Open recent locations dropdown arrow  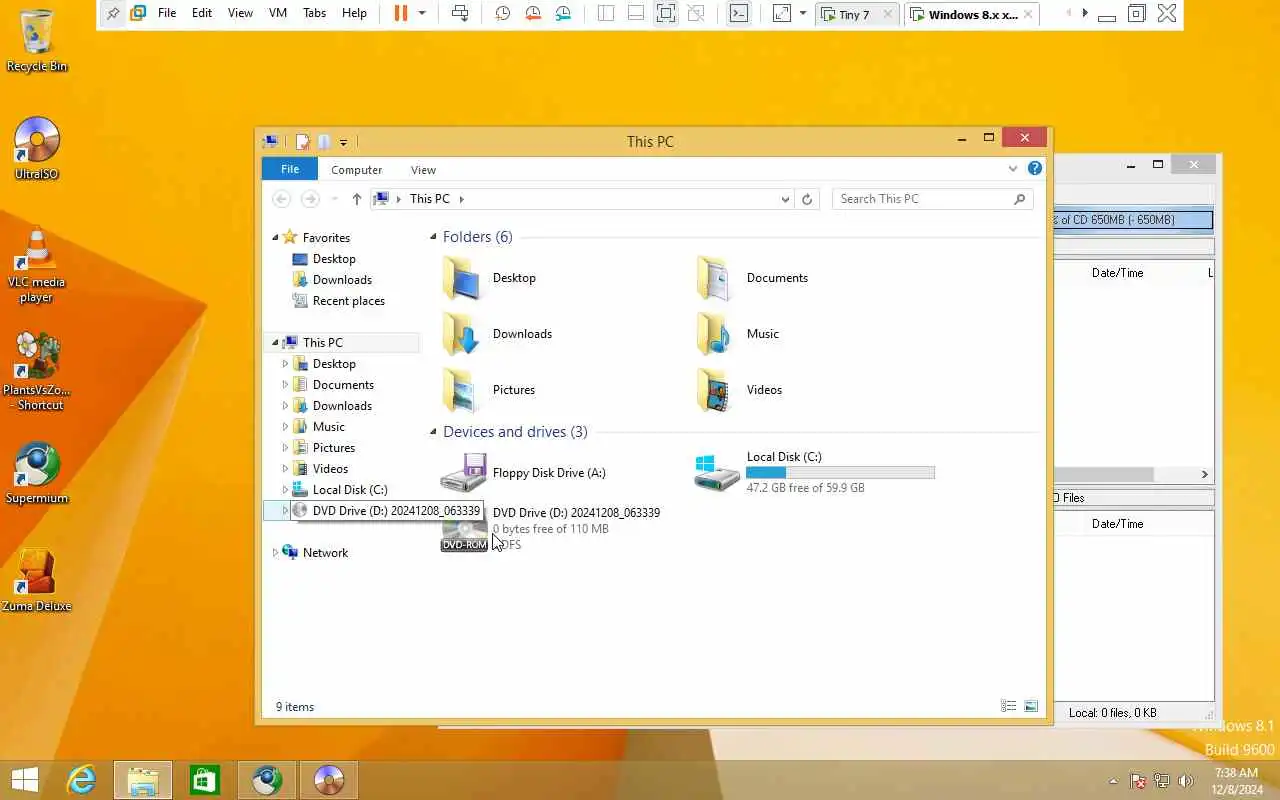coord(334,199)
